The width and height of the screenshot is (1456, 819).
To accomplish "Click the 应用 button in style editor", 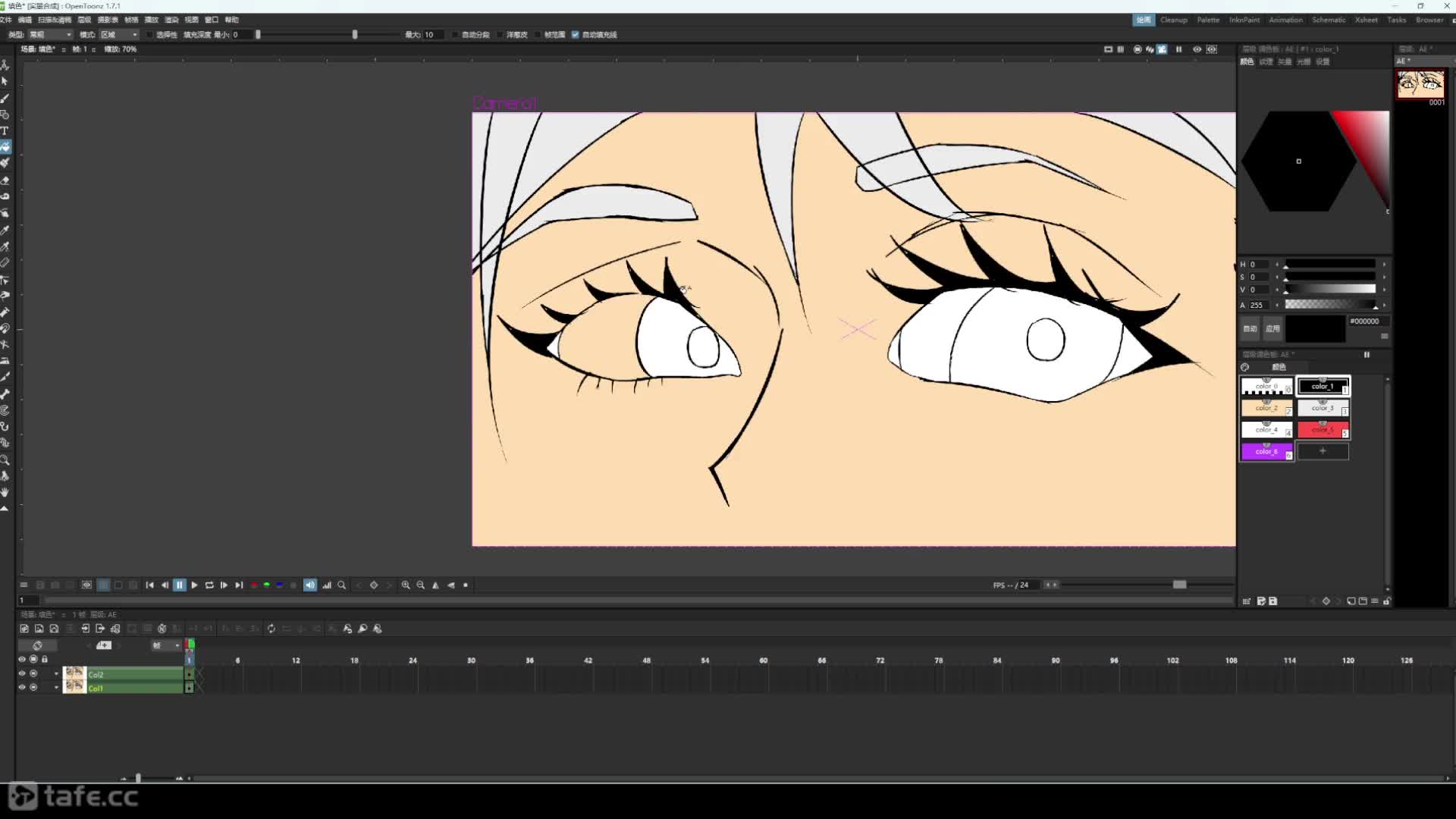I will pos(1272,328).
